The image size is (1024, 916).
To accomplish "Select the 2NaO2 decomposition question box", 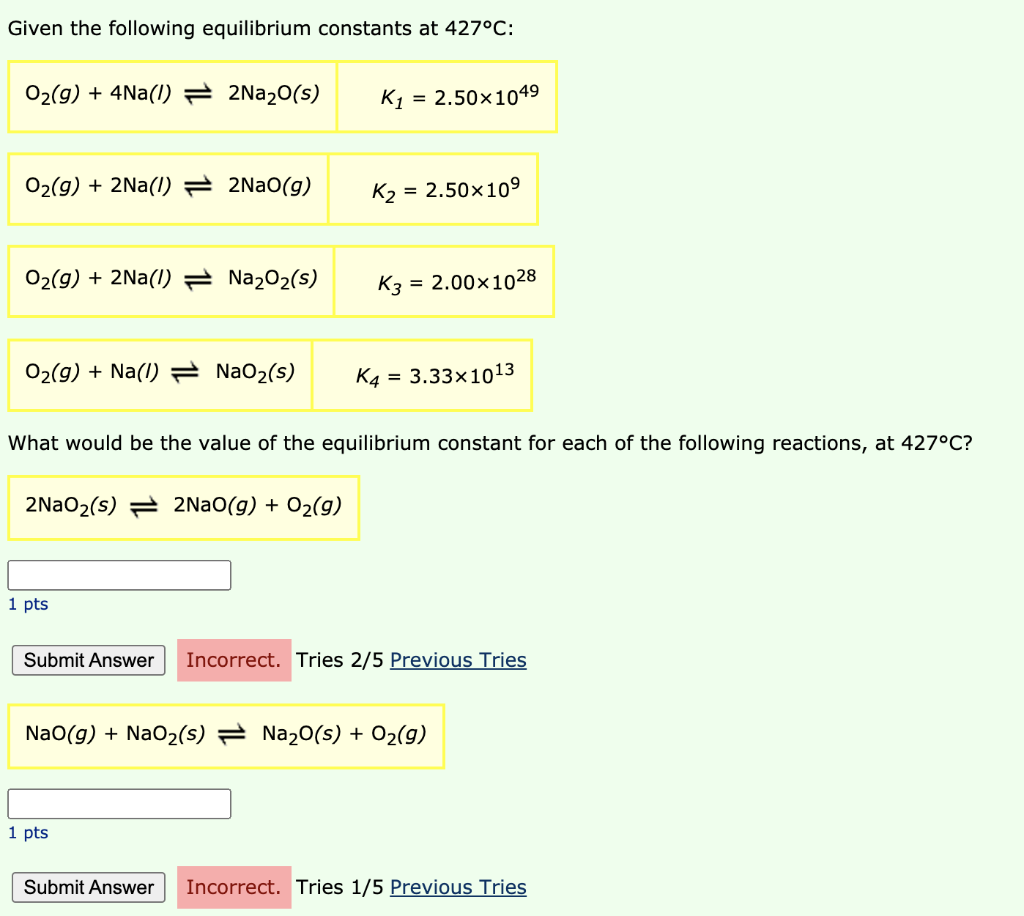I will [x=184, y=508].
